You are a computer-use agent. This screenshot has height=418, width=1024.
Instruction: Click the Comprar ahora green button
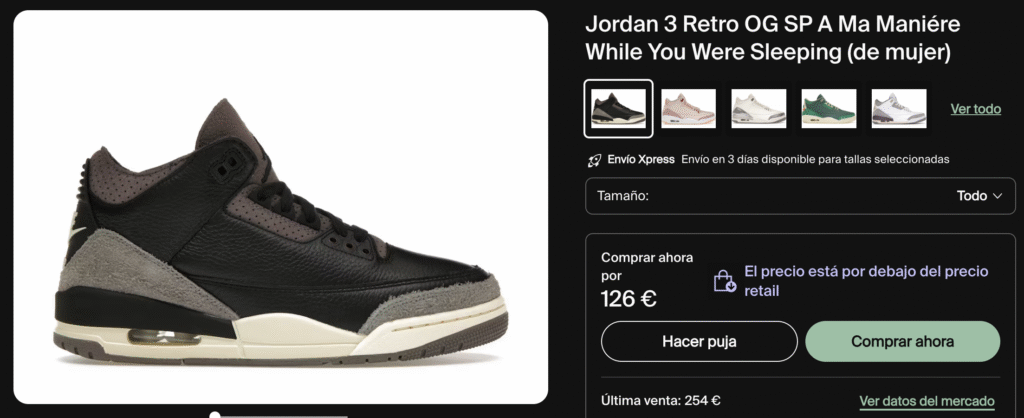point(903,342)
